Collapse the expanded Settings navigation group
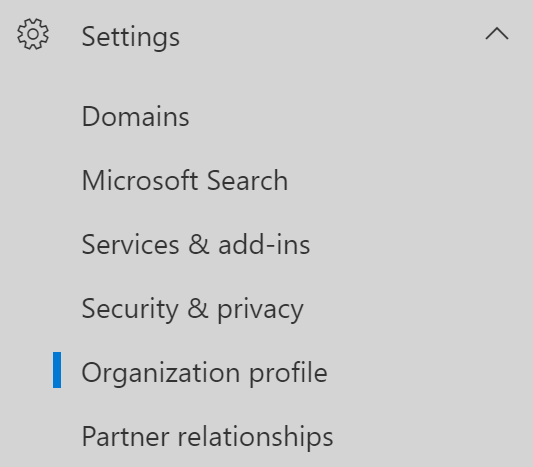 [x=497, y=34]
